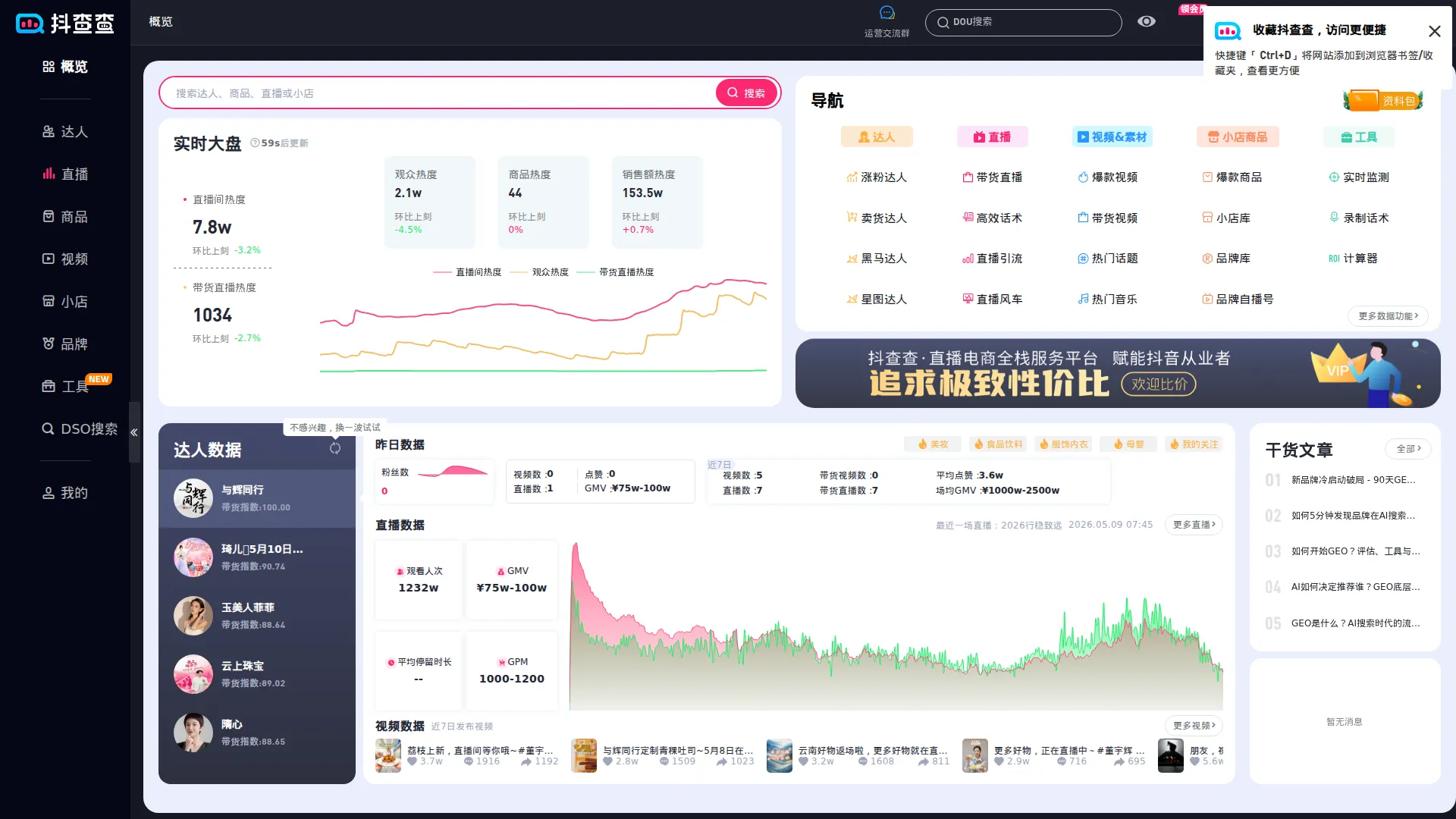Click the 热门话题 icon
Image resolution: width=1456 pixels, height=819 pixels.
click(x=1083, y=259)
